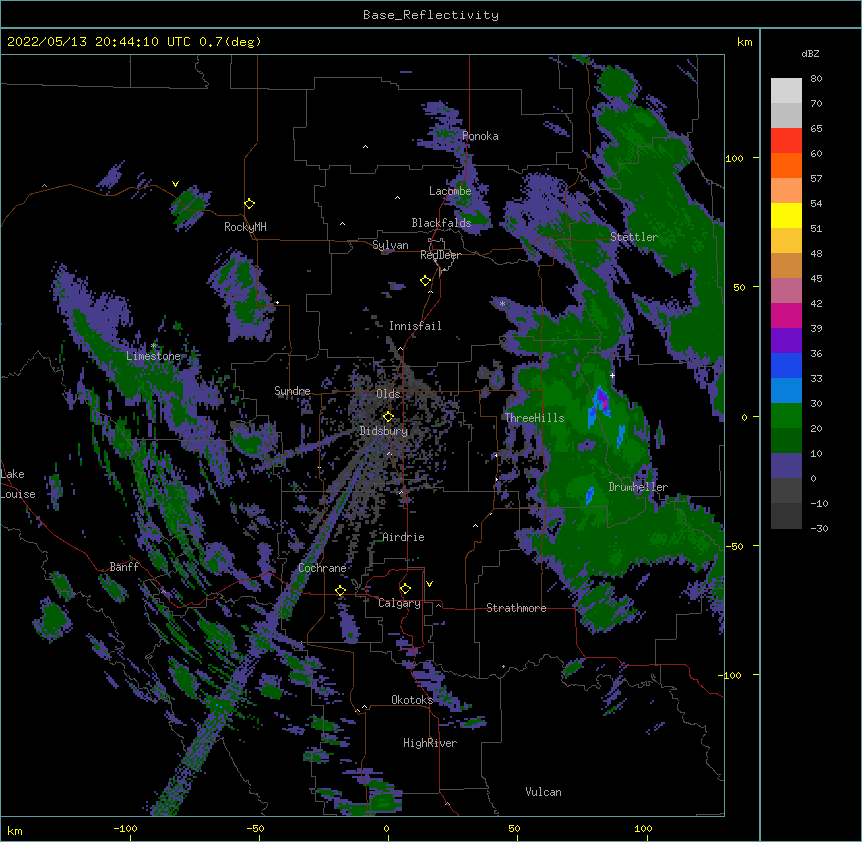Click the -30 value in the dBZ legend
The height and width of the screenshot is (842, 862).
coord(819,529)
